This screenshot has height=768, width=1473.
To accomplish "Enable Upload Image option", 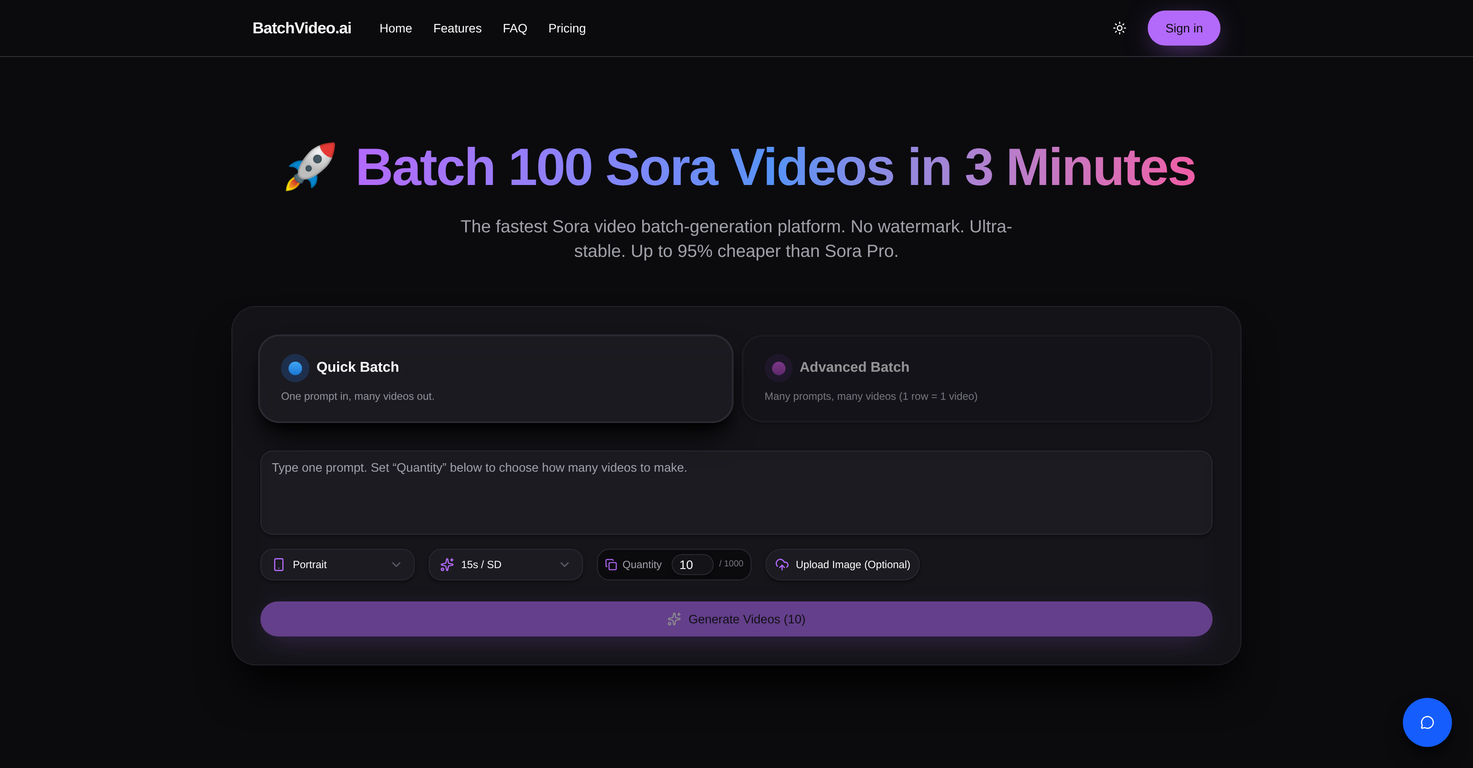I will click(842, 564).
